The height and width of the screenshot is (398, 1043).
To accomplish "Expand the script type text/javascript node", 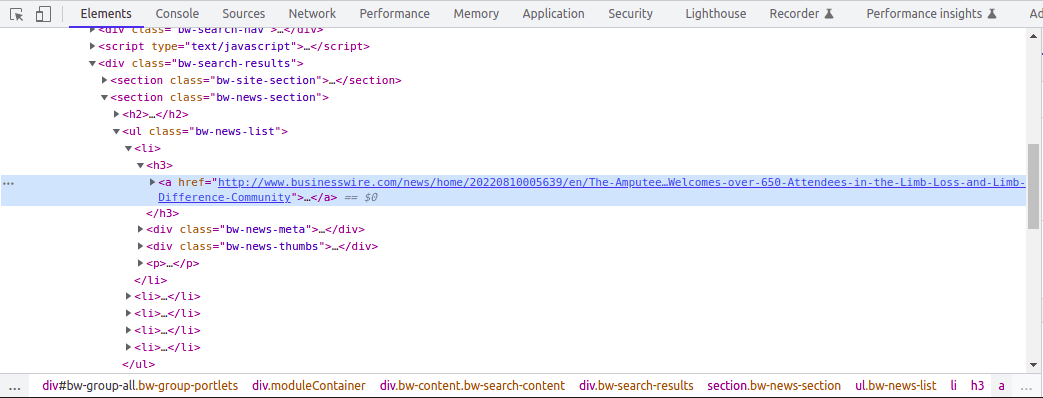I will click(92, 47).
